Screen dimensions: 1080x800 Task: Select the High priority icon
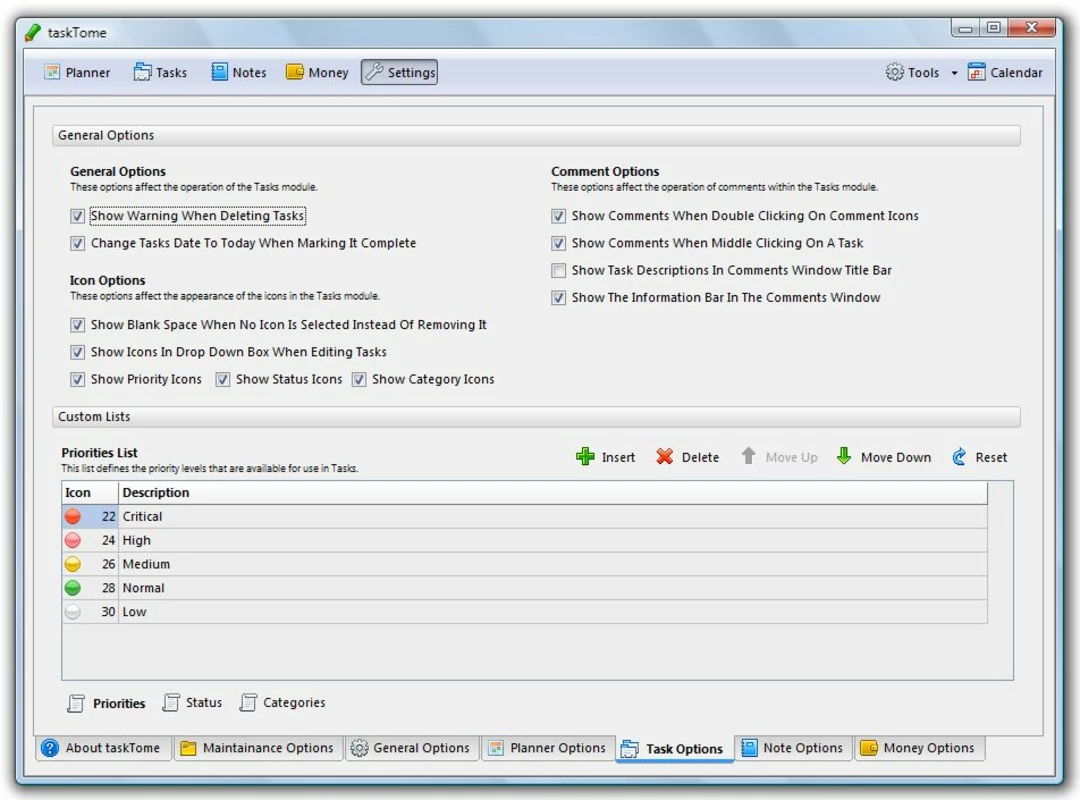(72, 540)
